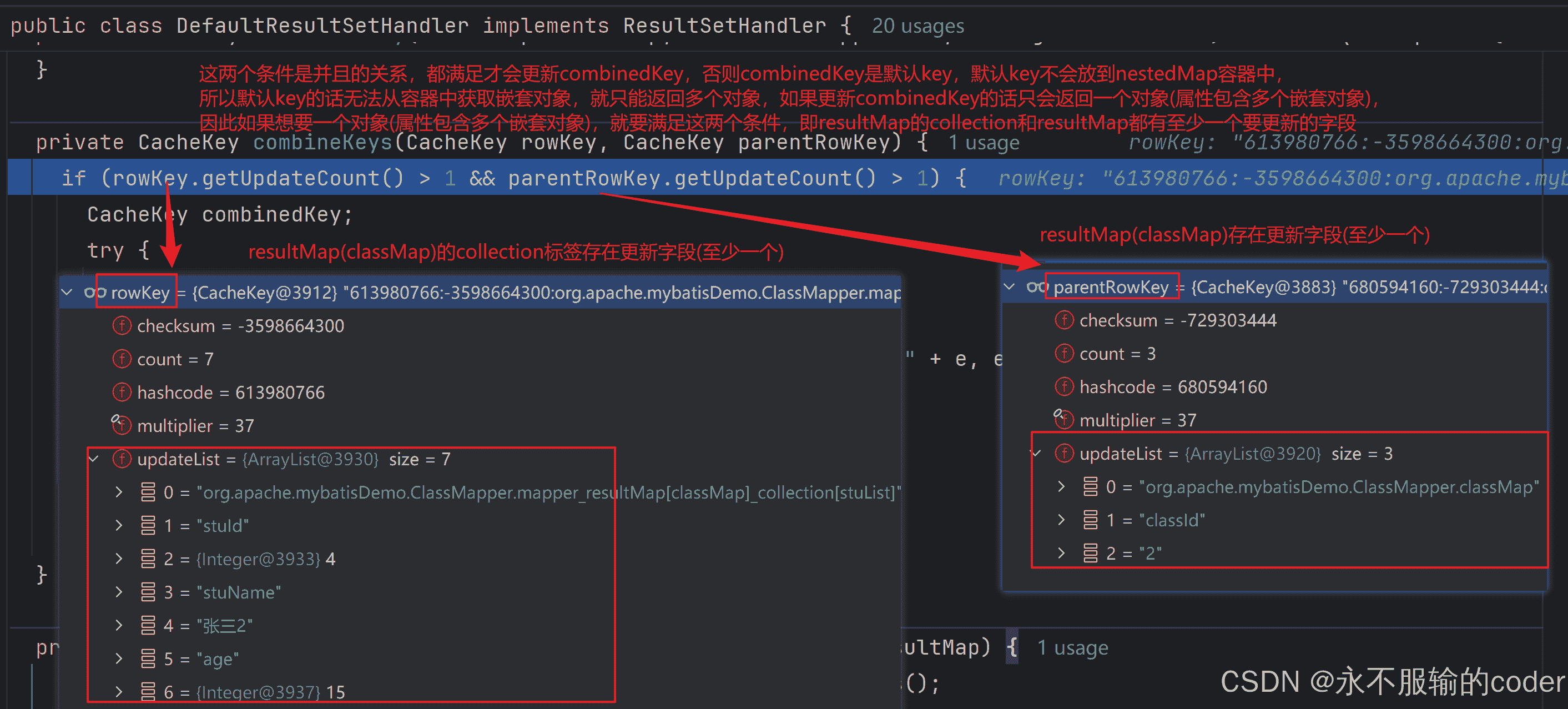Click the "try {" code line
The width and height of the screenshot is (1568, 709).
tap(118, 250)
